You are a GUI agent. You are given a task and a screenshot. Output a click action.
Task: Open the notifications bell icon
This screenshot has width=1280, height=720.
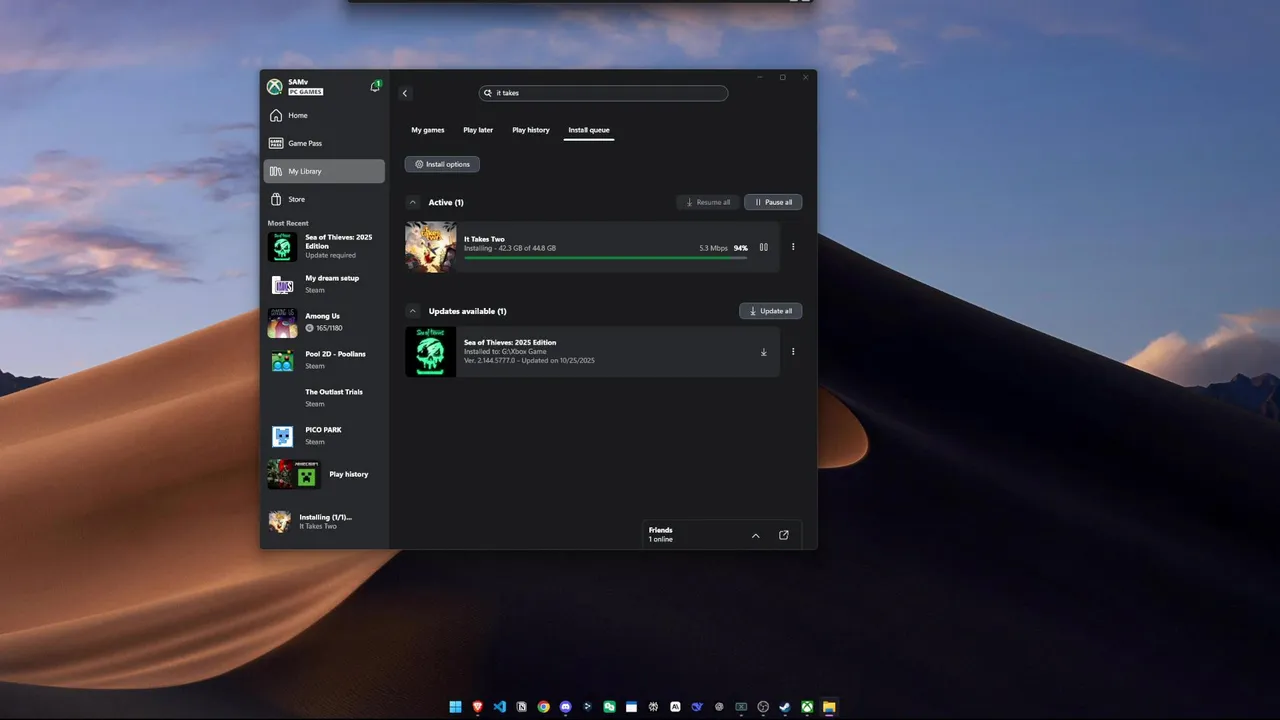click(375, 87)
